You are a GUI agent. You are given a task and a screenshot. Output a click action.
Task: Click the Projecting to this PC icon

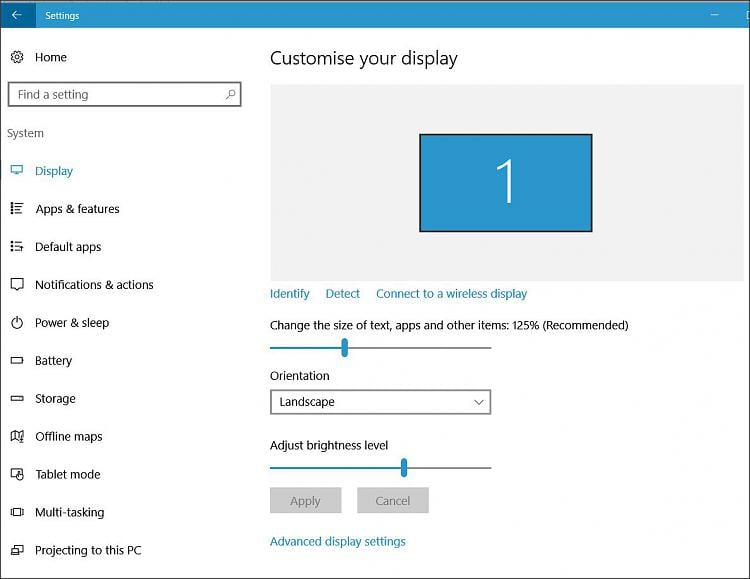(x=17, y=550)
